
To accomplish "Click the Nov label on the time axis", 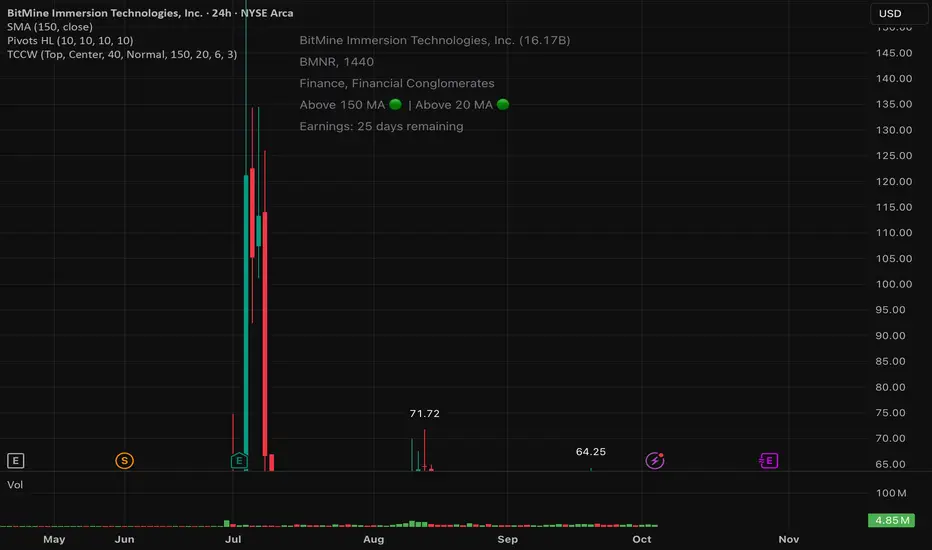I will click(789, 539).
